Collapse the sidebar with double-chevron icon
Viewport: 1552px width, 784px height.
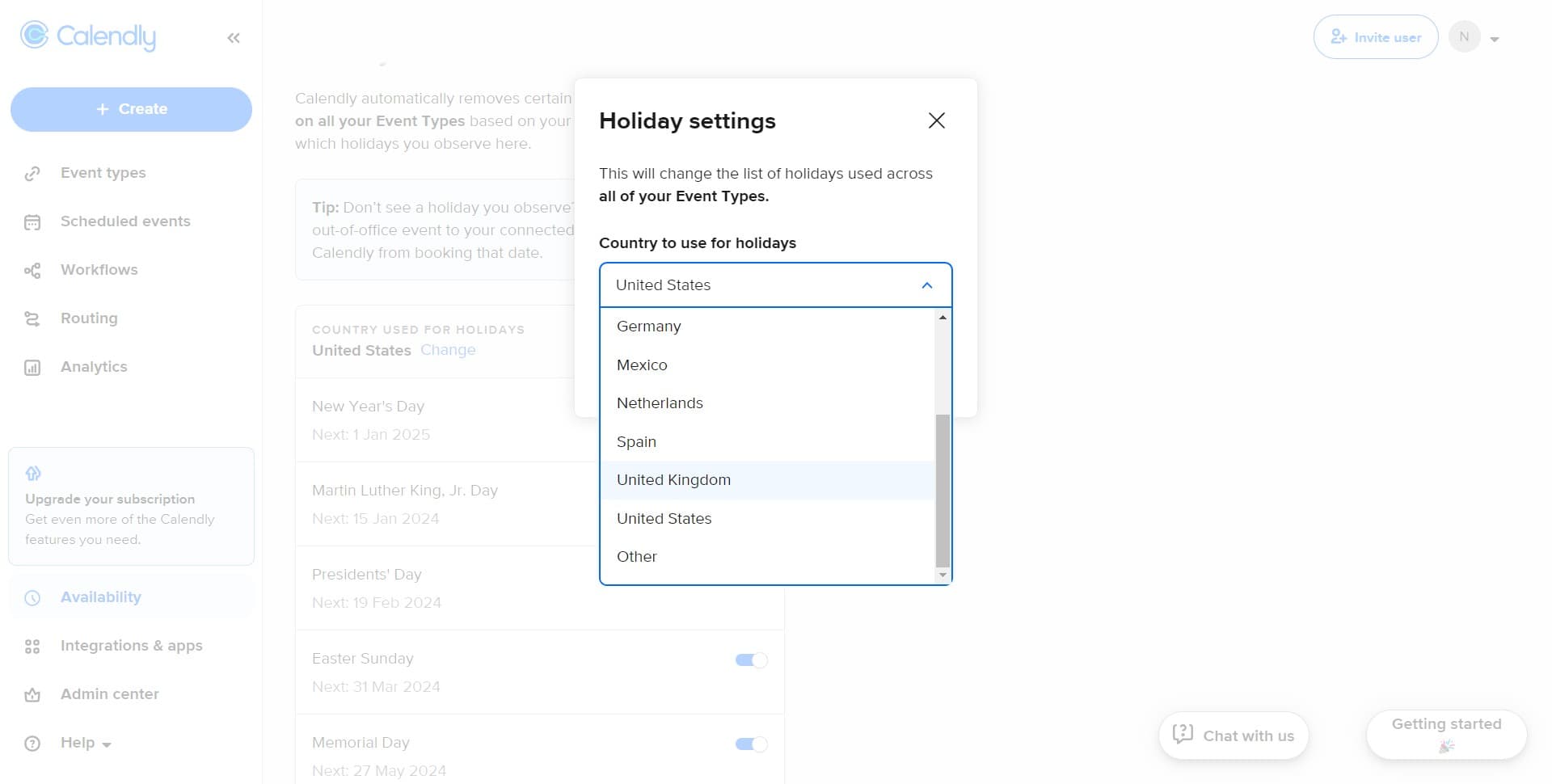(234, 38)
